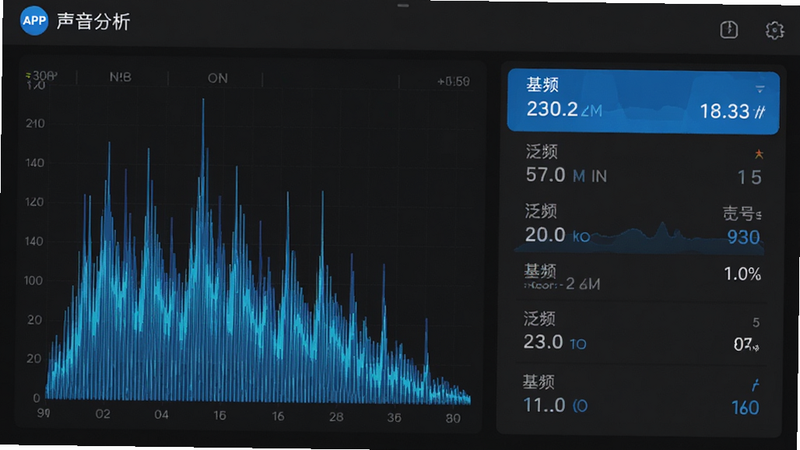Click the +0:50 label above chart
Viewport: 800px width, 450px height.
coord(454,82)
